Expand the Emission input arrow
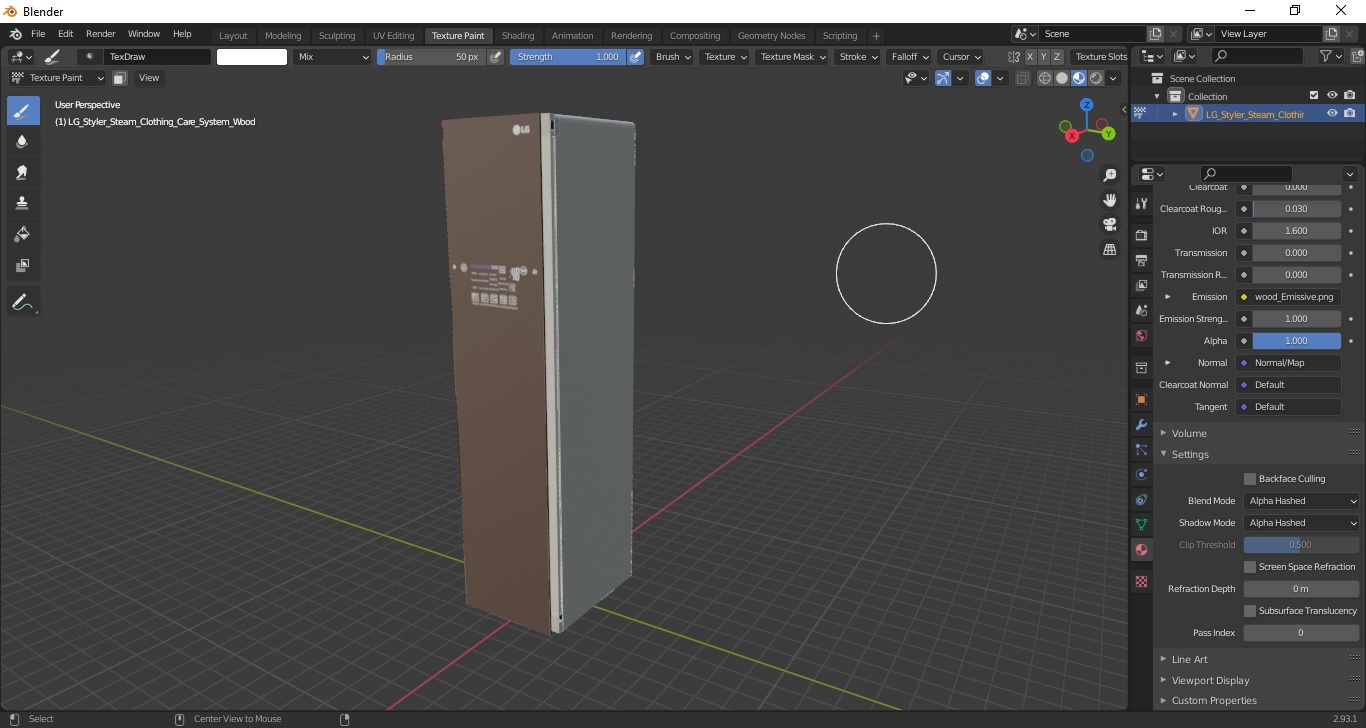Image resolution: width=1366 pixels, height=728 pixels. [x=1167, y=297]
